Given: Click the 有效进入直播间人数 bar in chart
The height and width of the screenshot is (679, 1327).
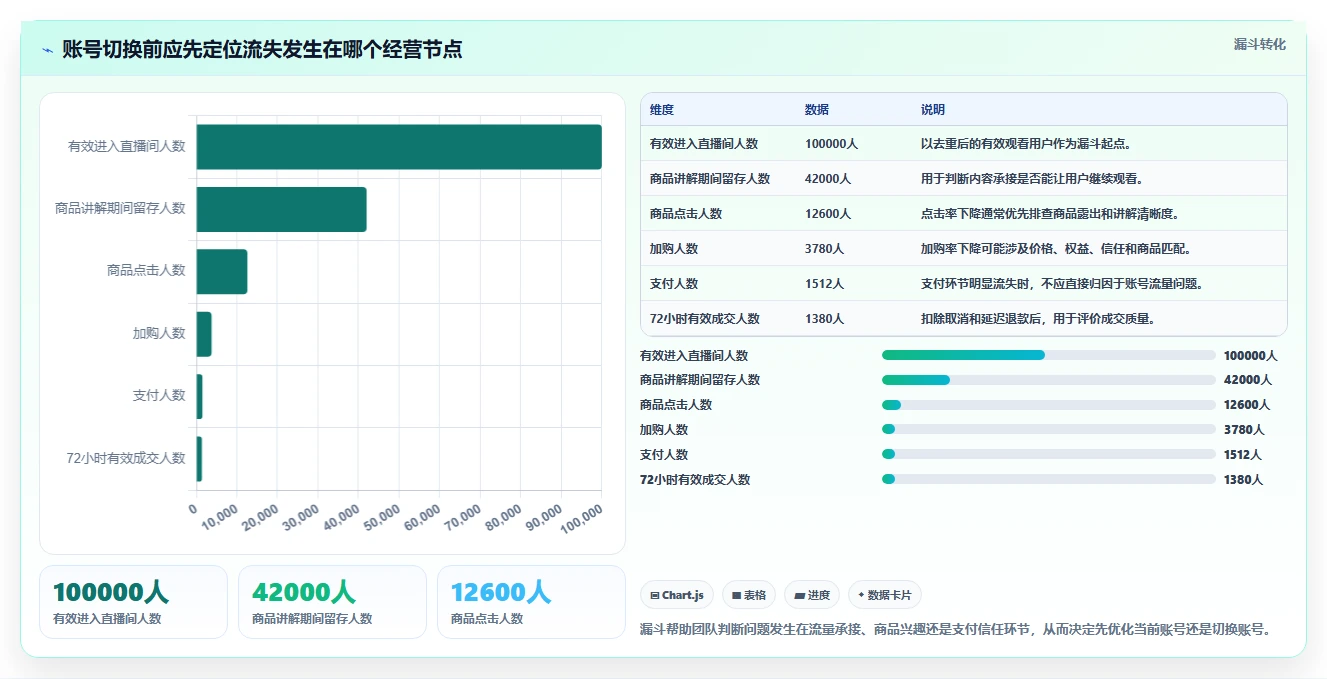Looking at the screenshot, I should [x=399, y=146].
